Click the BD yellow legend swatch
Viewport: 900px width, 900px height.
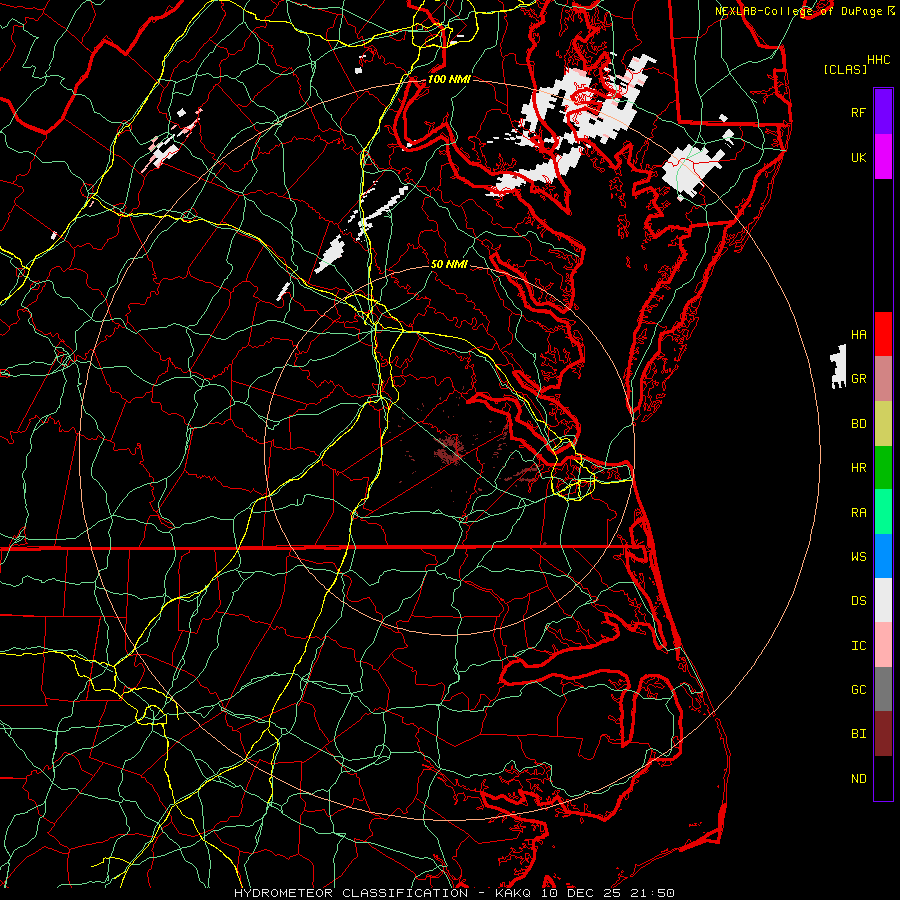coord(883,423)
